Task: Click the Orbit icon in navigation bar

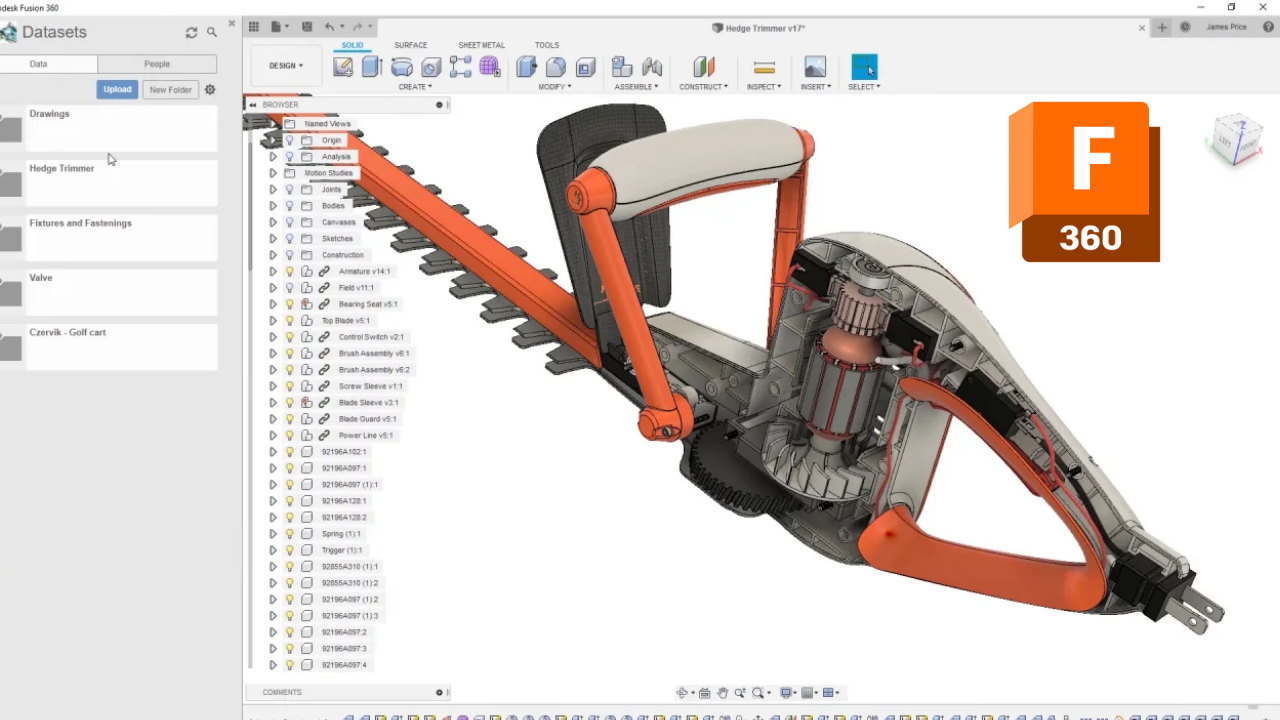Action: [682, 692]
